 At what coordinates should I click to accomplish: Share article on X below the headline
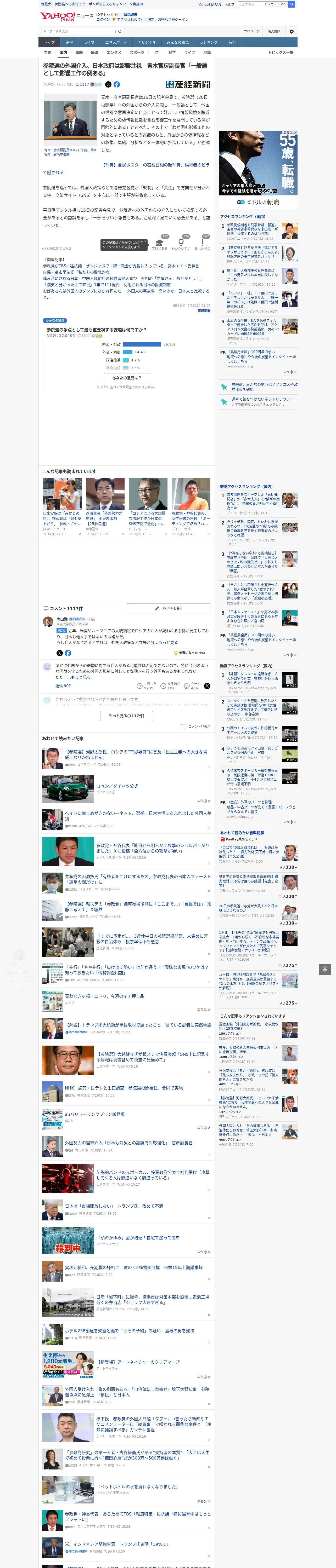109,85
